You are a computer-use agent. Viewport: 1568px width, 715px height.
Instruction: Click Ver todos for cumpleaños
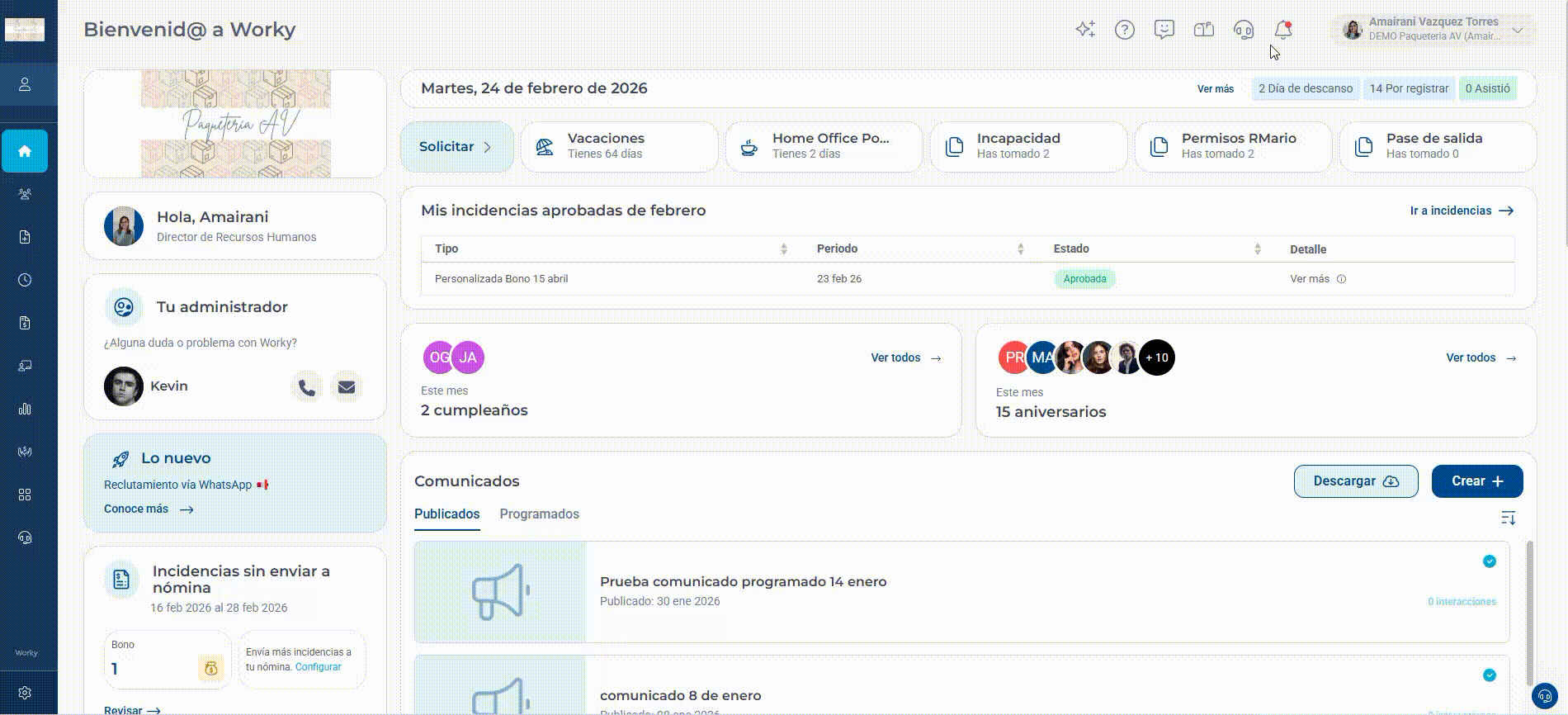pyautogui.click(x=905, y=358)
